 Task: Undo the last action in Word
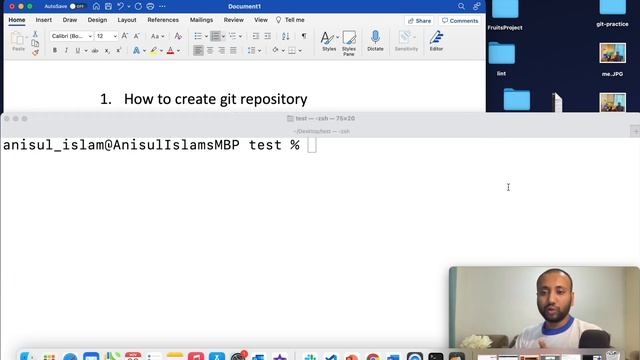[x=120, y=7]
